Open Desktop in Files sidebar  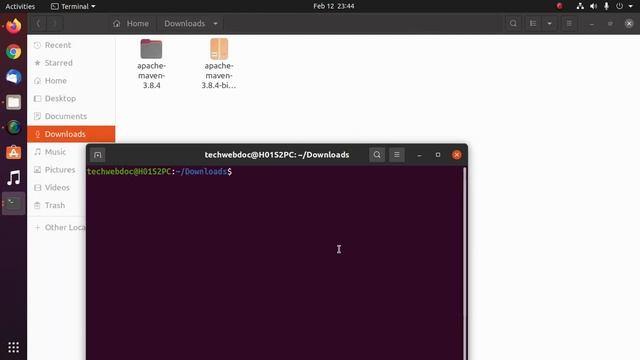pyautogui.click(x=71, y=98)
